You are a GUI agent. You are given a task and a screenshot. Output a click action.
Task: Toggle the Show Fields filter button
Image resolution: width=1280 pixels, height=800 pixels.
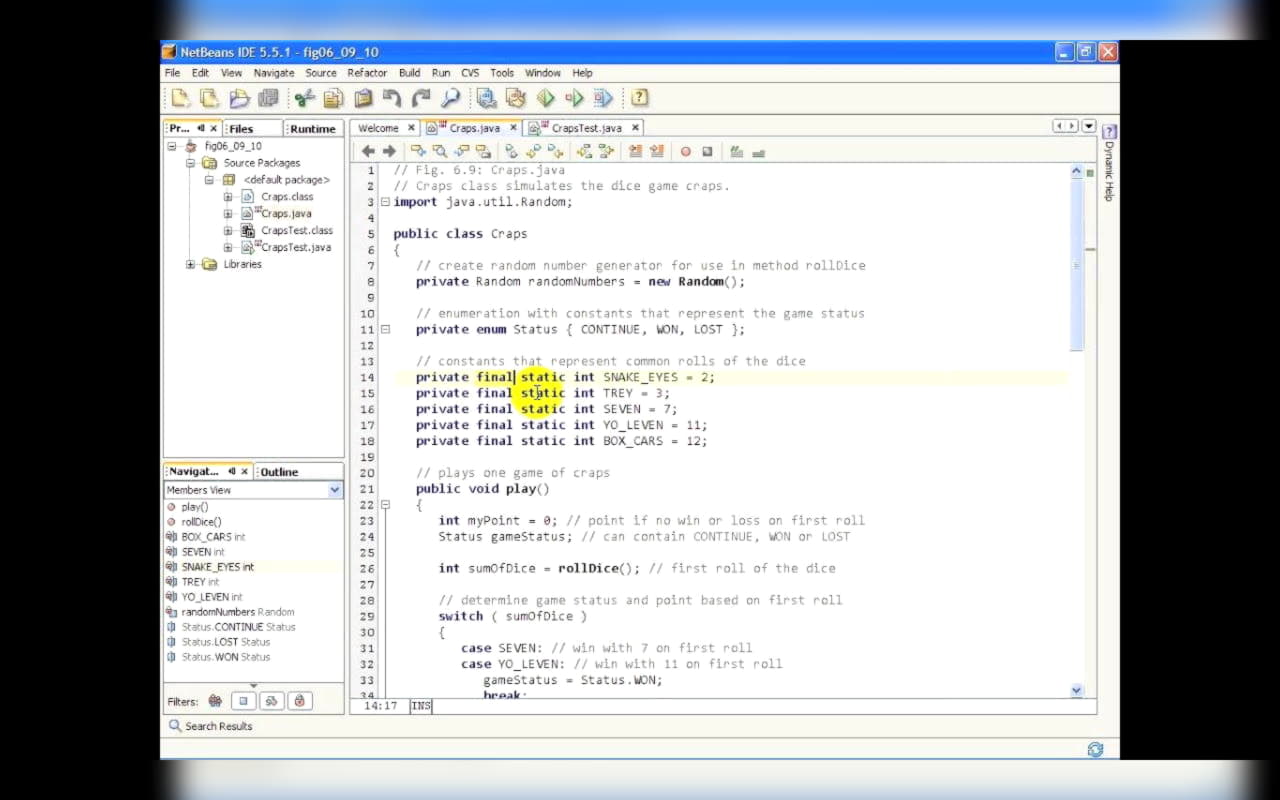coord(243,701)
